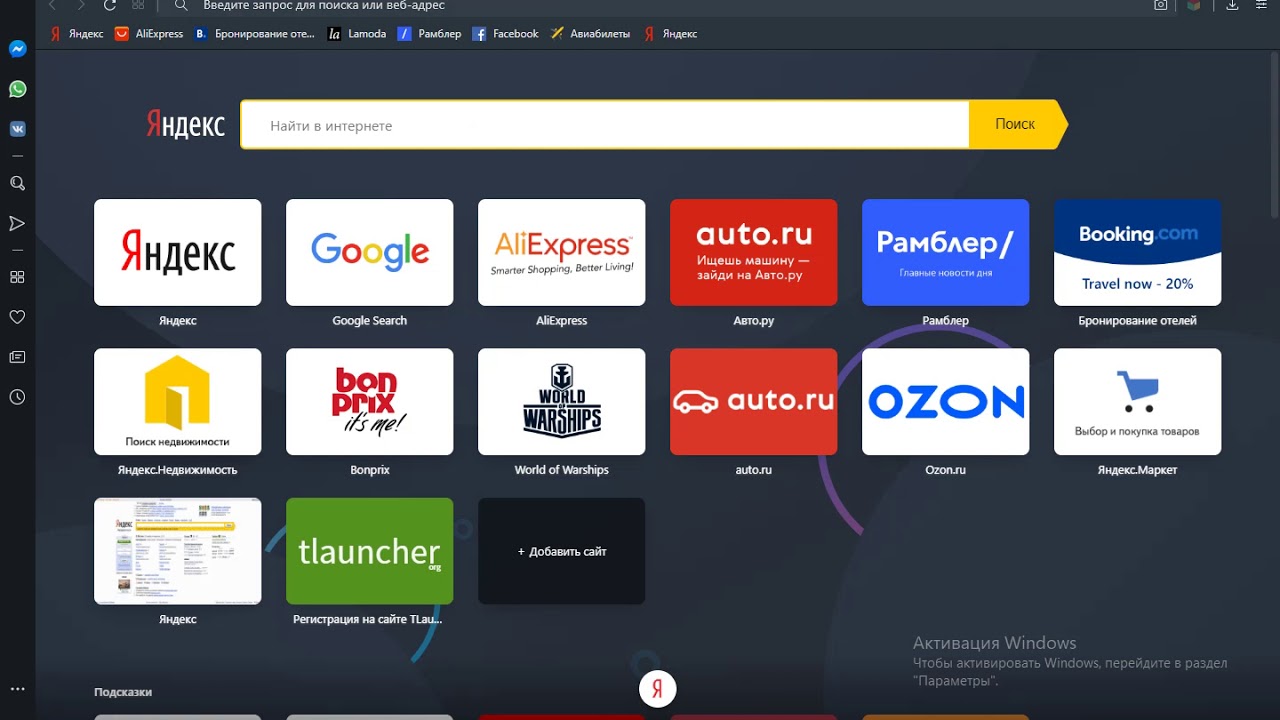Open the auto.ru tile with car logo
Image resolution: width=1280 pixels, height=720 pixels.
(754, 401)
